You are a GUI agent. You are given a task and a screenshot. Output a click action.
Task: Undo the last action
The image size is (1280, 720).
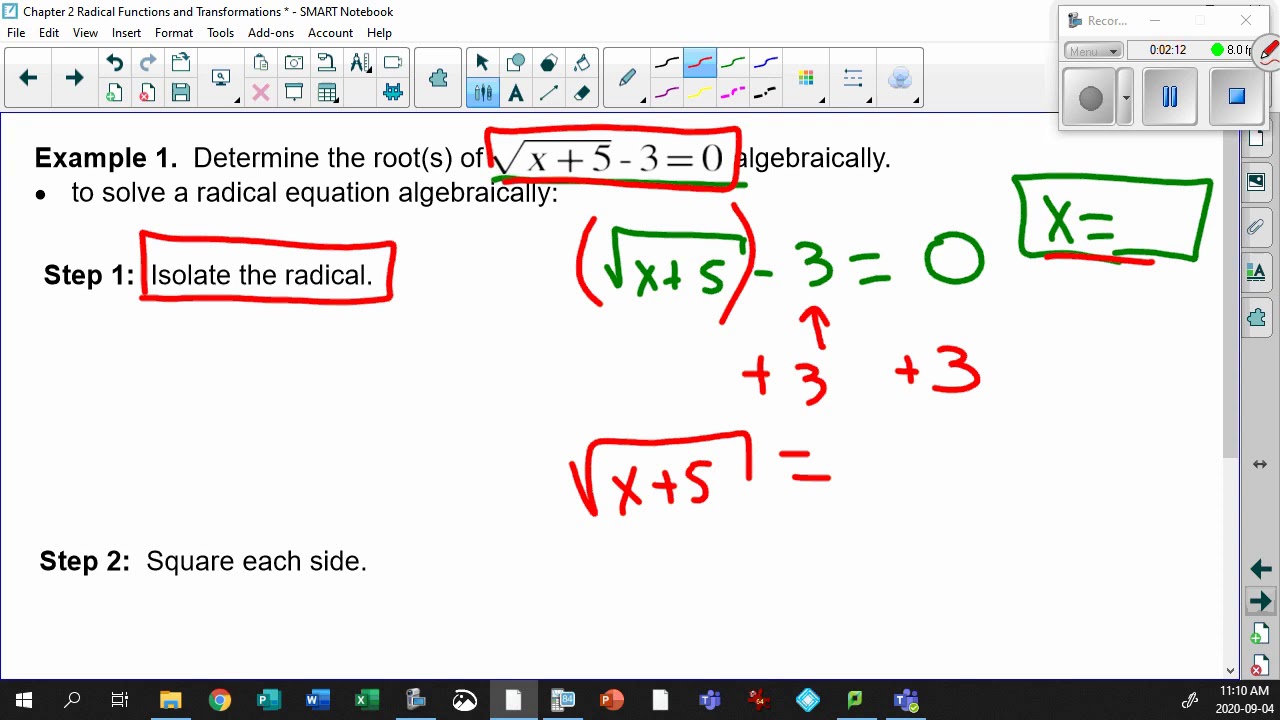point(114,63)
